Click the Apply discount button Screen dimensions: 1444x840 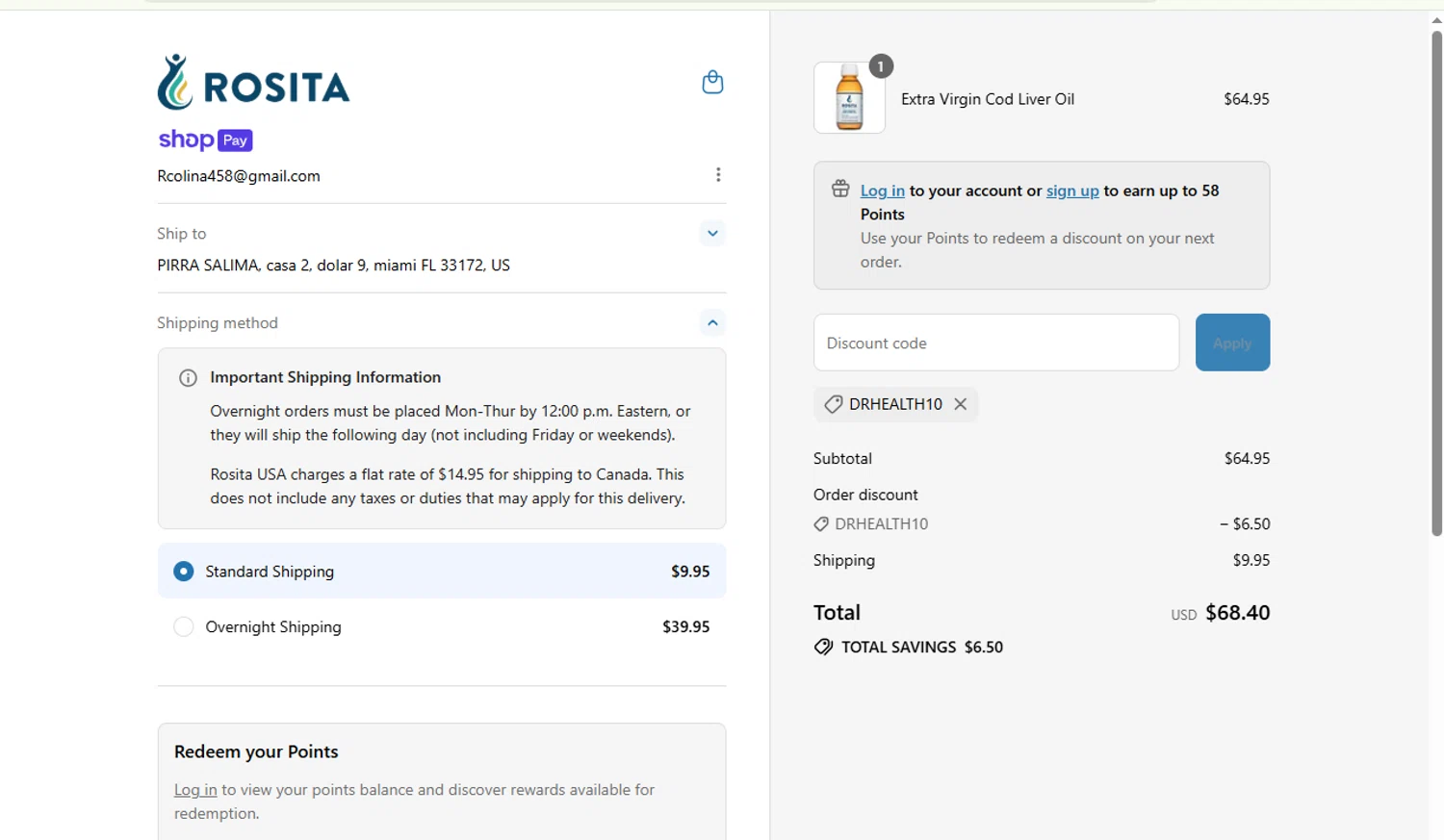point(1232,343)
